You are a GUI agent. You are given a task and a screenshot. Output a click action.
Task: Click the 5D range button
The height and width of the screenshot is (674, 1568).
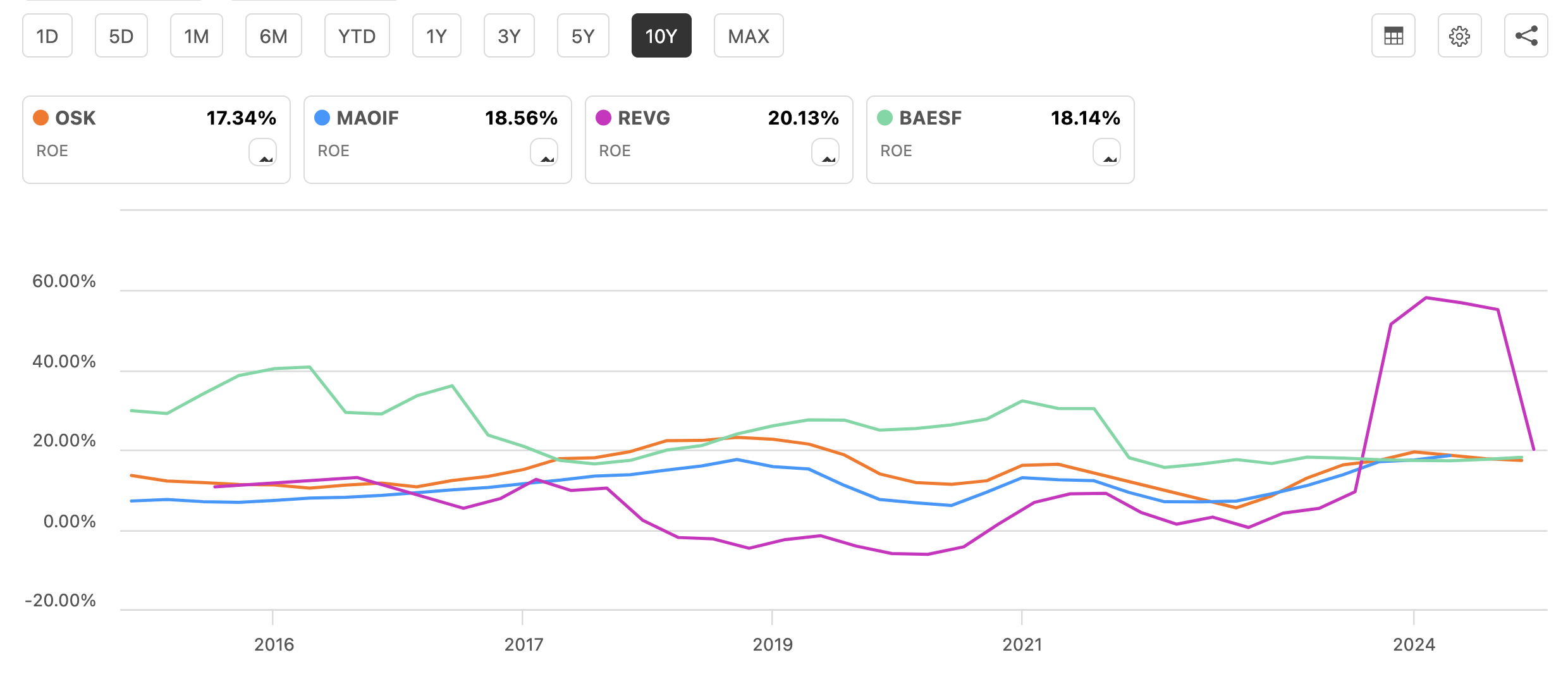click(121, 36)
